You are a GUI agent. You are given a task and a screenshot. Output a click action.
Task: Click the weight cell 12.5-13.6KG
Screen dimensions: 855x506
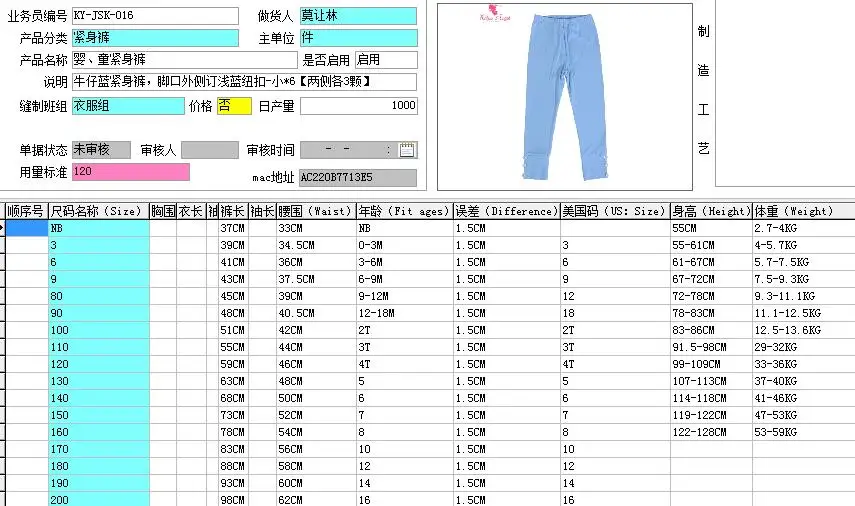(x=803, y=330)
